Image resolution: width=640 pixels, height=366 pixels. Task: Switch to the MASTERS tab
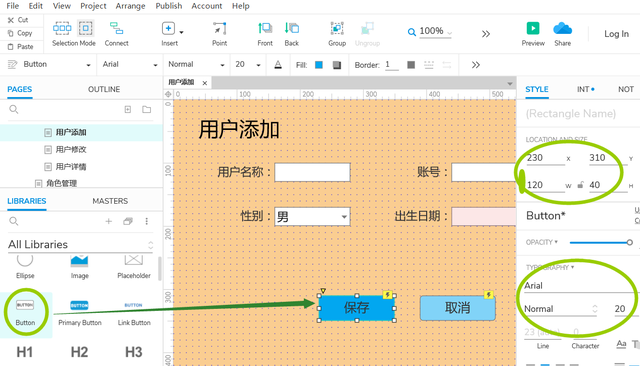(110, 201)
